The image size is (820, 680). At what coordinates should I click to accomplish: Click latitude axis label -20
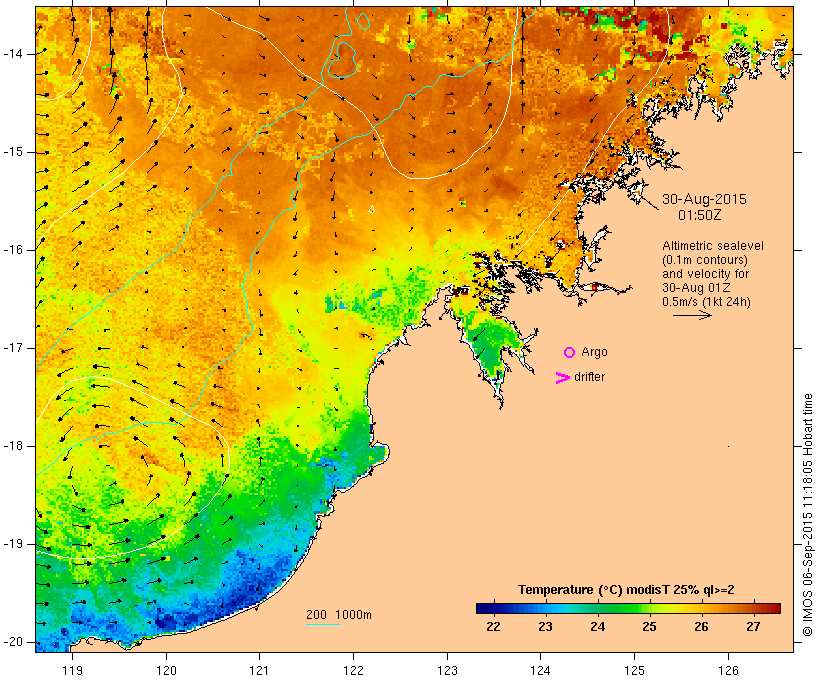[12, 642]
